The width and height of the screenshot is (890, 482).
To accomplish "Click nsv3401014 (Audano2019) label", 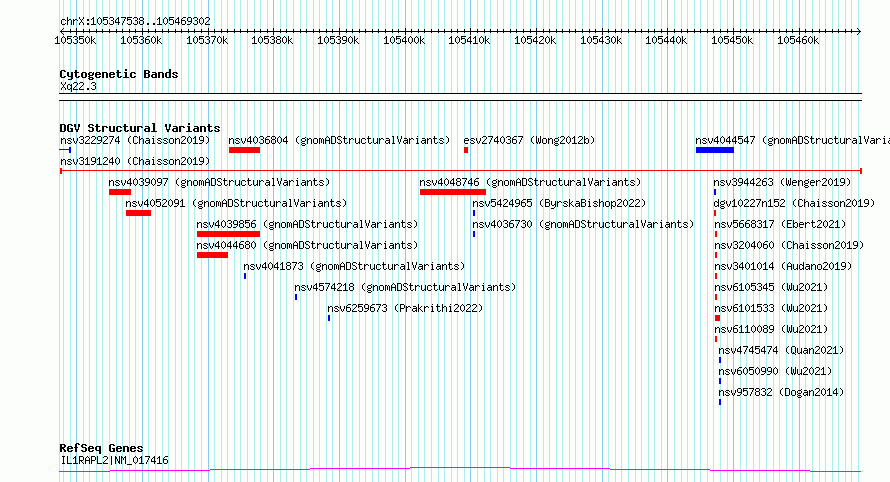I will click(x=783, y=266).
